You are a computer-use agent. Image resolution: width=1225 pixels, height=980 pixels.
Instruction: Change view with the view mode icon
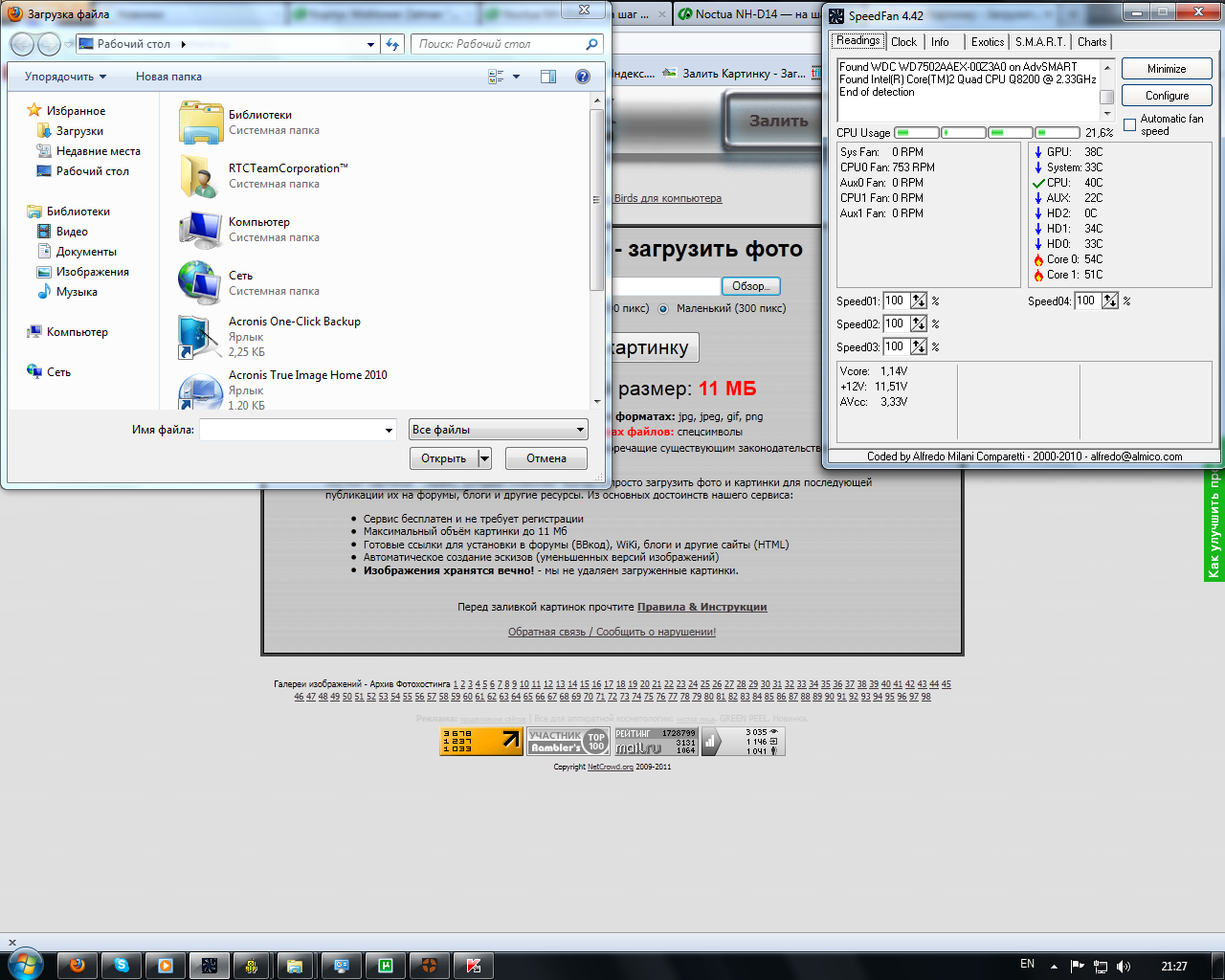(x=496, y=77)
